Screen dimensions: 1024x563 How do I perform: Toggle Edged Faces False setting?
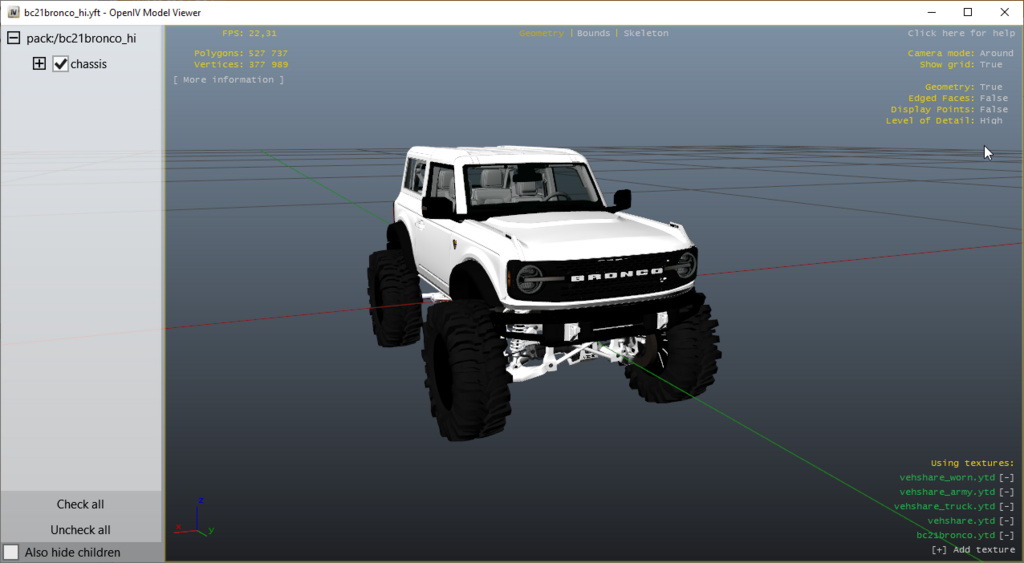pyautogui.click(x=994, y=98)
